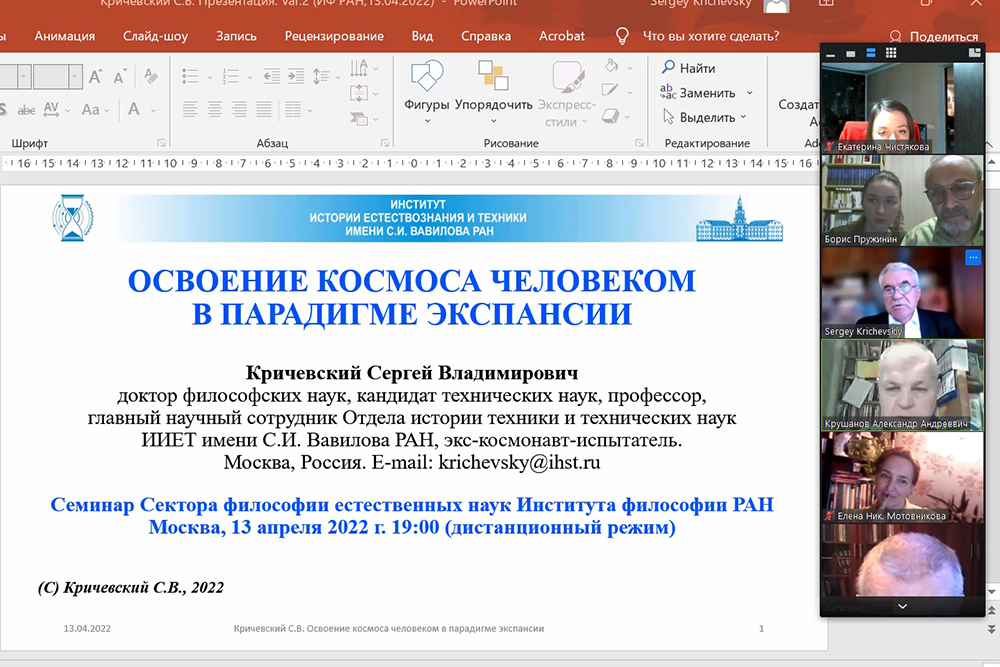This screenshot has height=667, width=1000.
Task: Switch to the Рецензирование tab
Action: point(333,36)
